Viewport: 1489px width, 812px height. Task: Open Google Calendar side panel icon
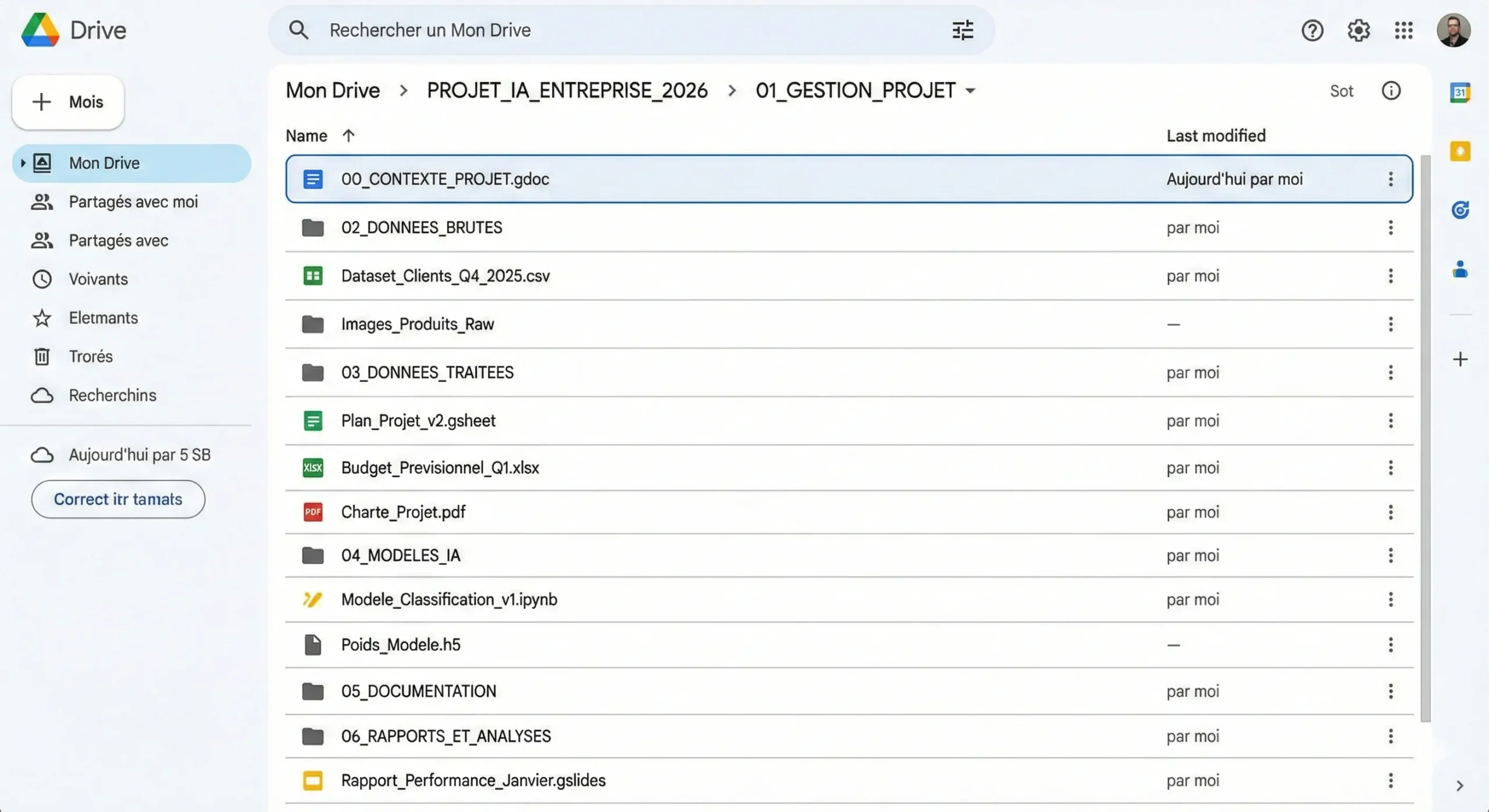coord(1460,92)
